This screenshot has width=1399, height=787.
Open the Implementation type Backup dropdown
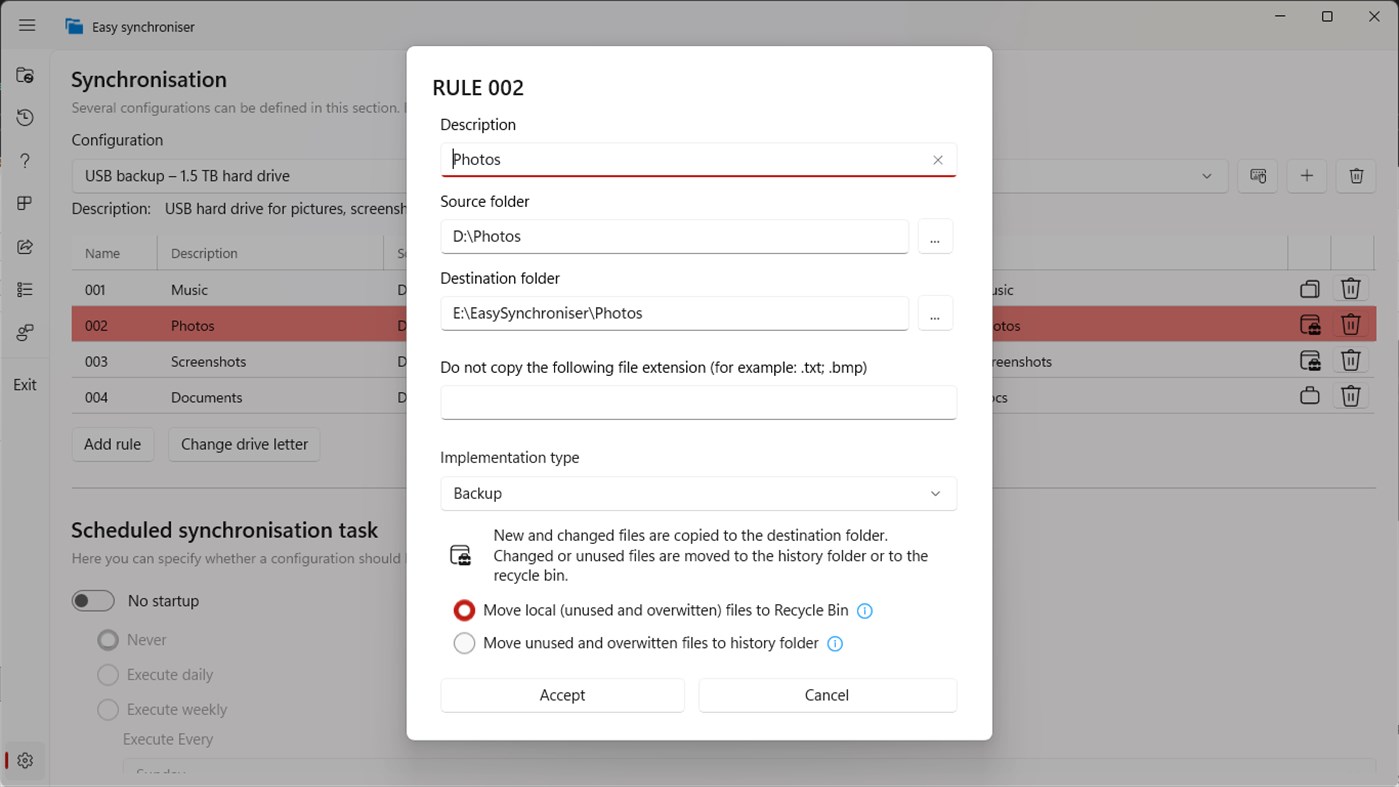[698, 494]
